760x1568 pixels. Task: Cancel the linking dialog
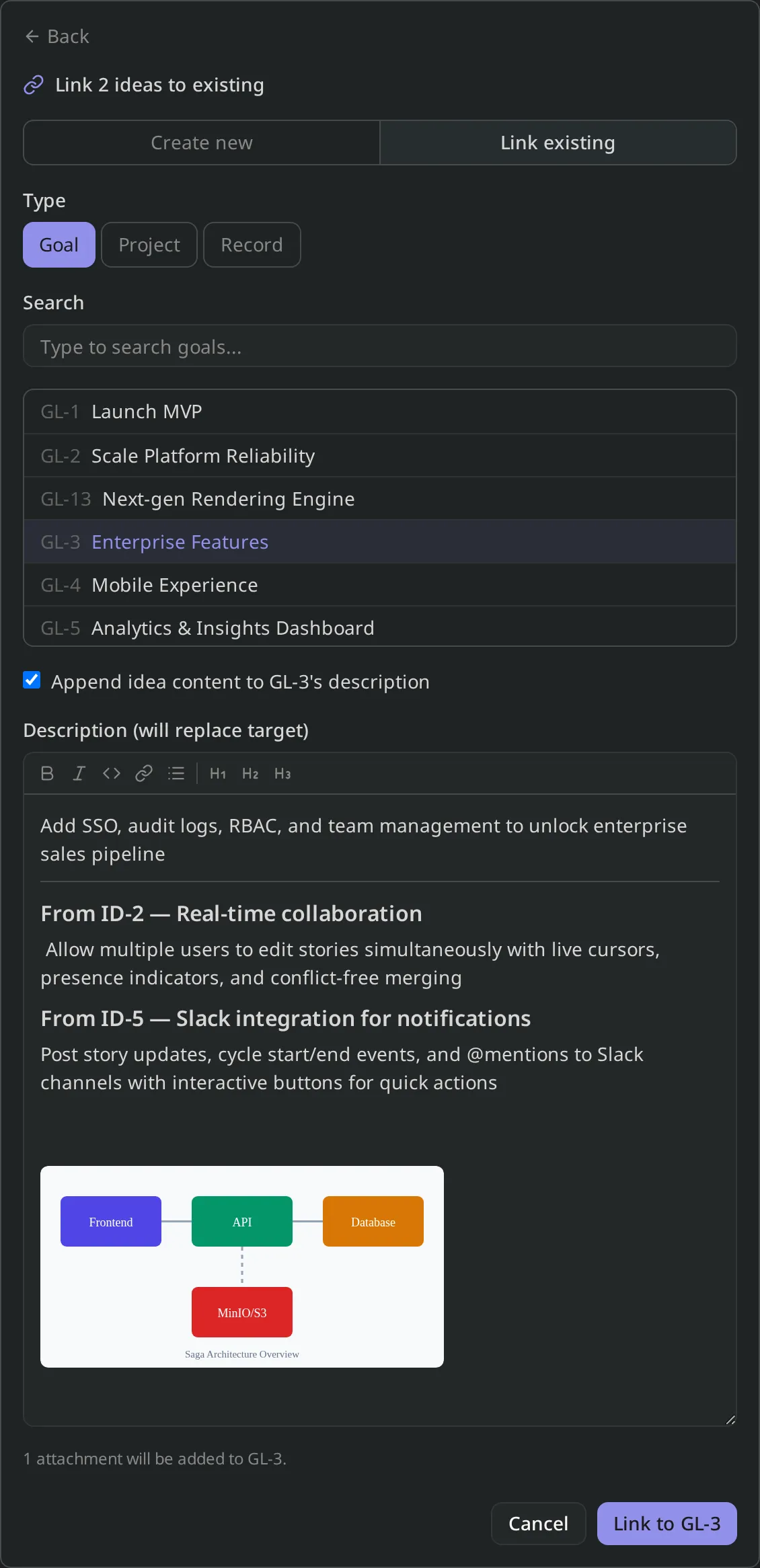538,1524
